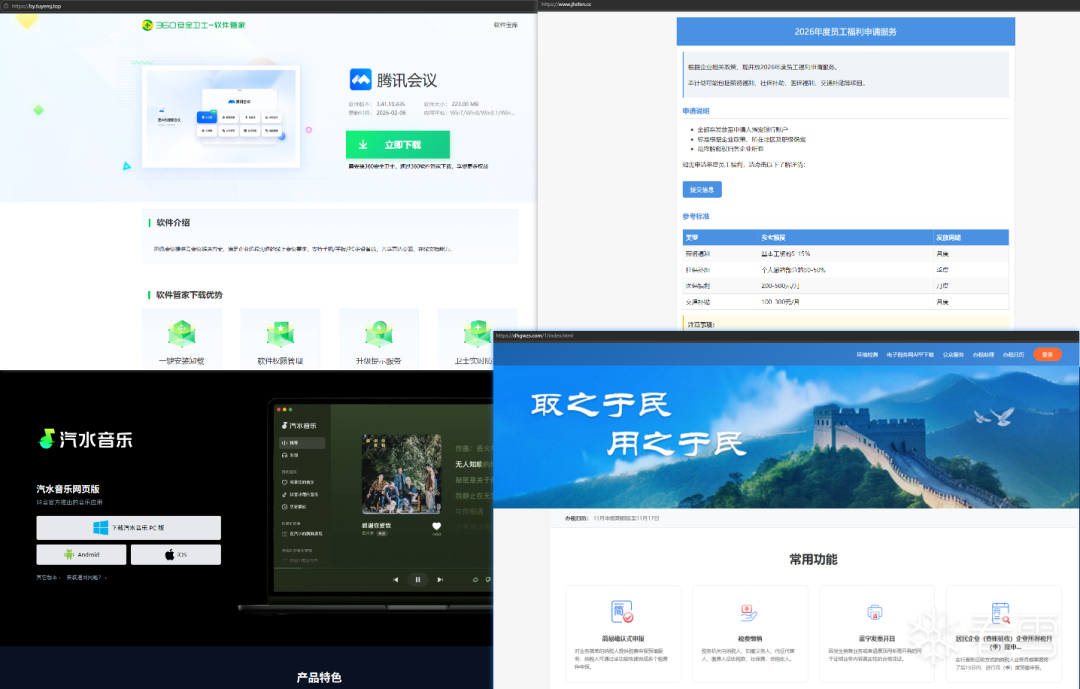Click the 蓝字发票开具 printer icon
The image size is (1080, 689).
(875, 612)
